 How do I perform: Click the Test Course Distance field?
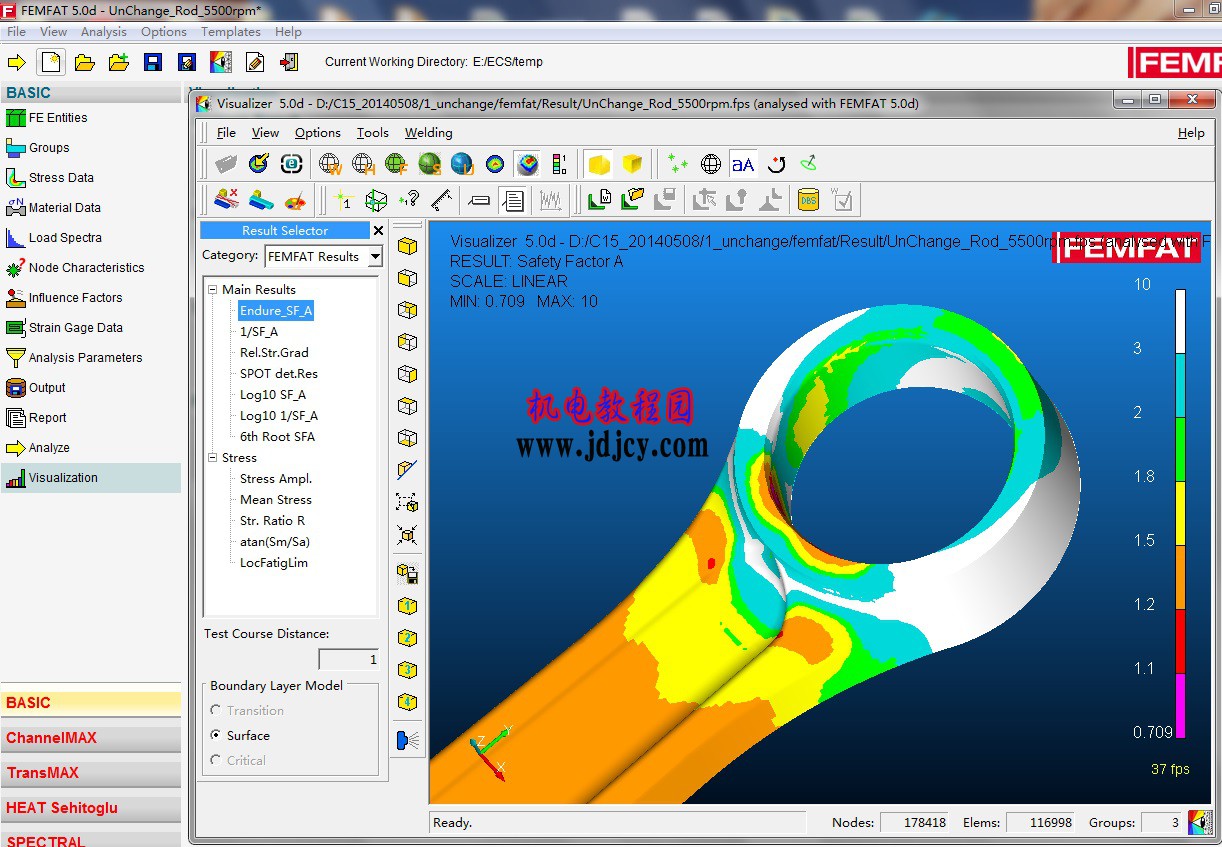(x=349, y=659)
